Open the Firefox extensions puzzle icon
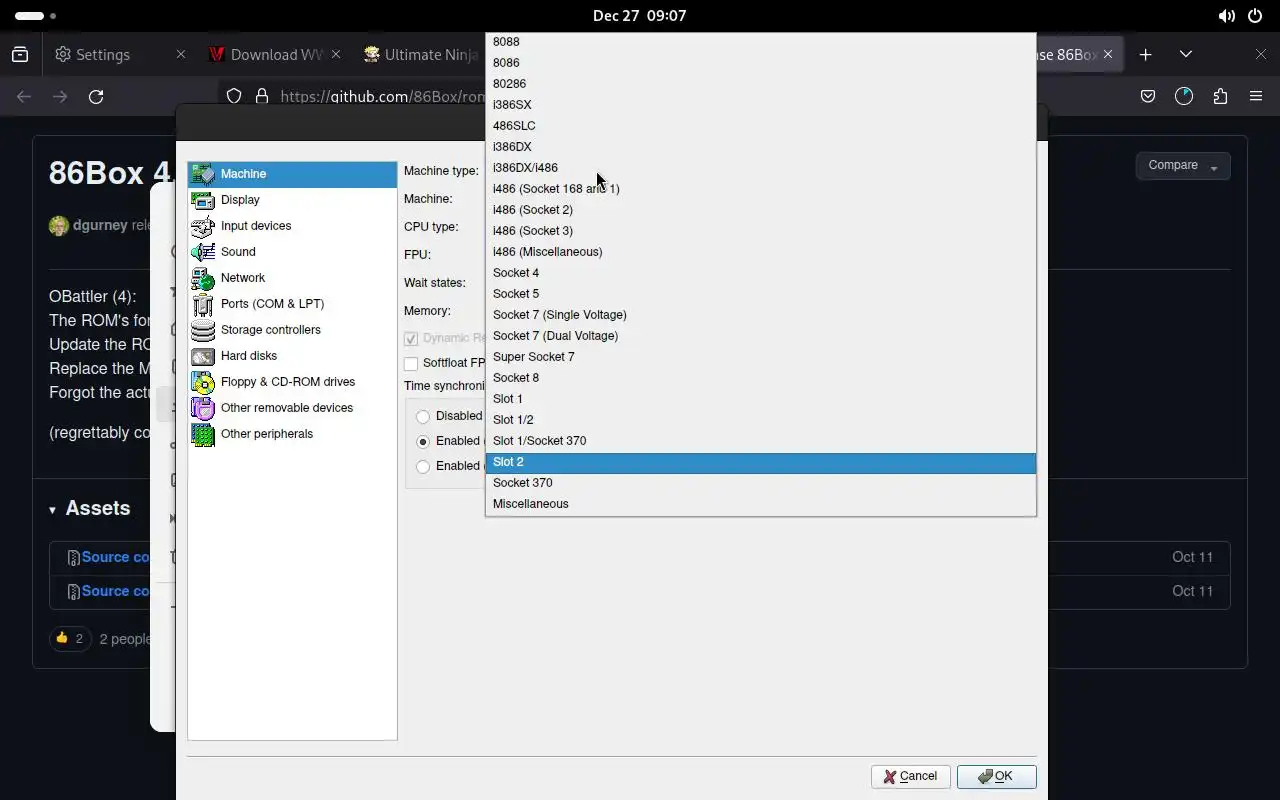1280x800 pixels. 1220,96
